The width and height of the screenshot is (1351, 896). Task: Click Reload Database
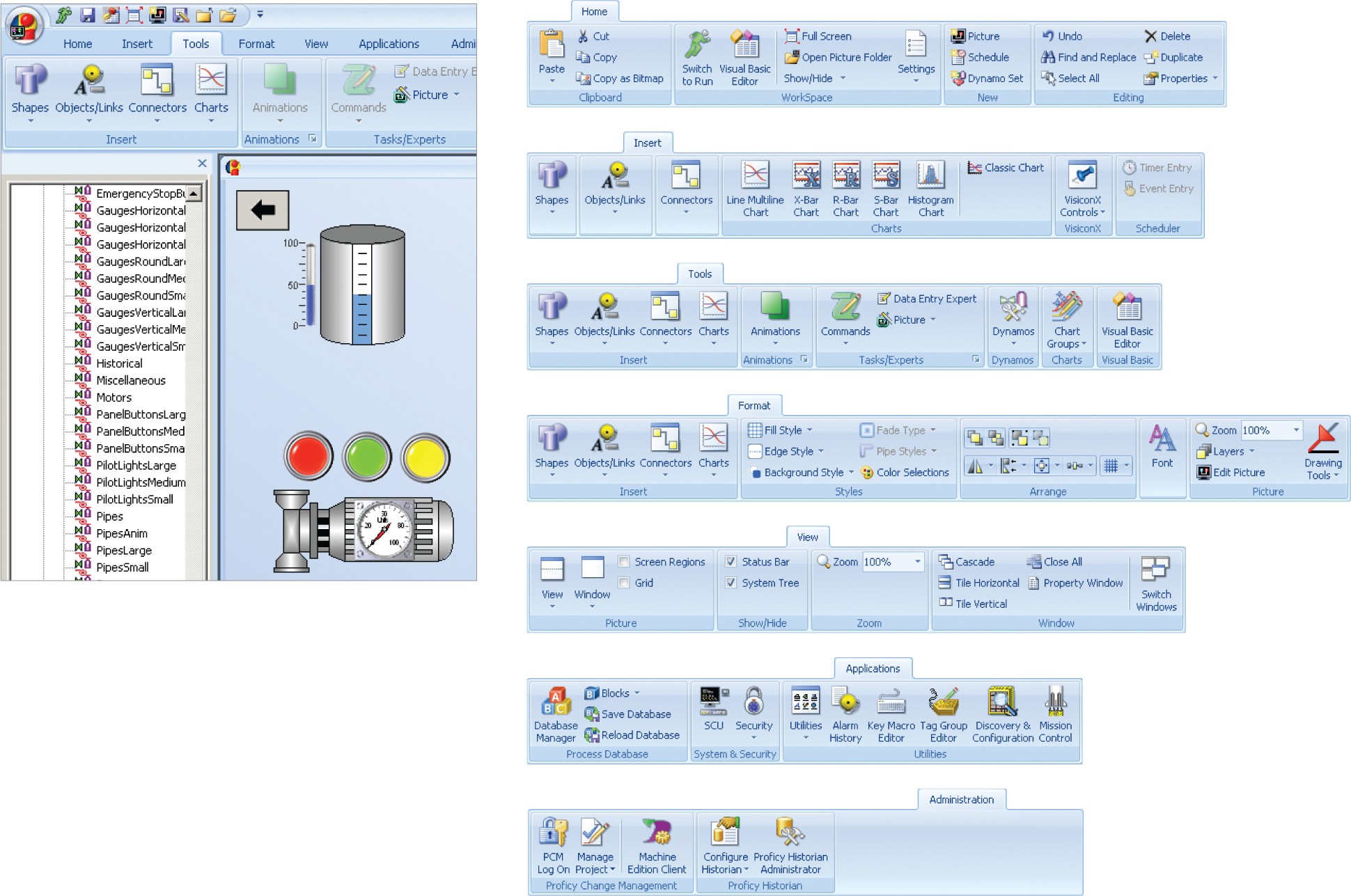(x=632, y=735)
